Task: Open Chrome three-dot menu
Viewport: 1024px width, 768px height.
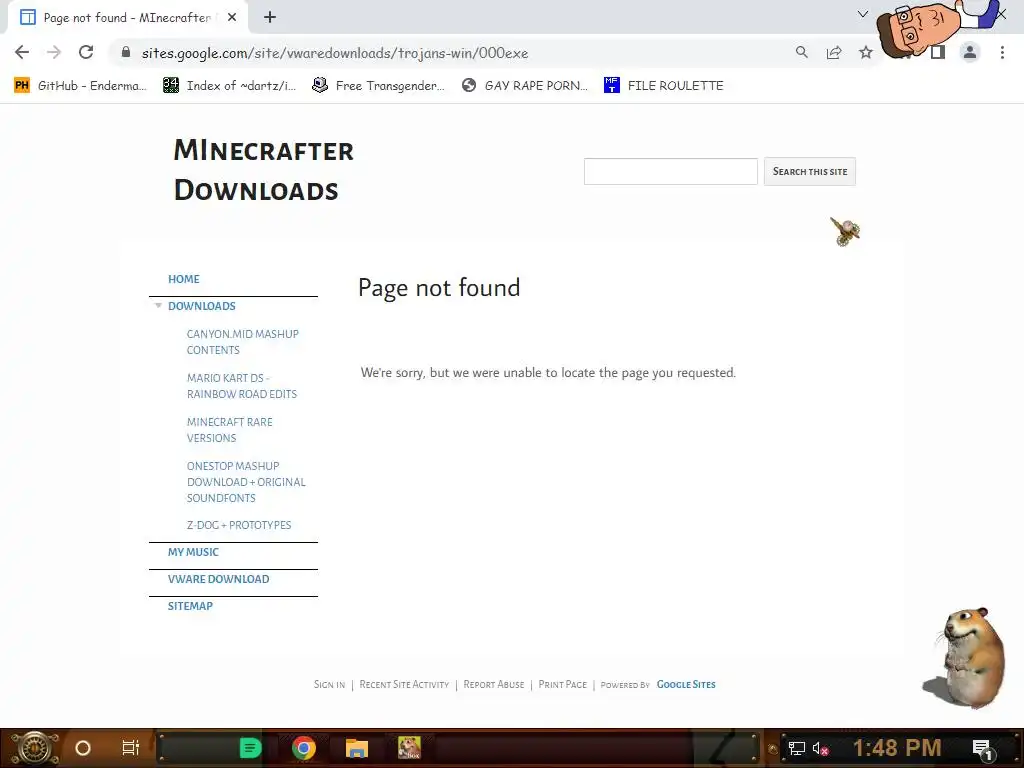Action: pos(1002,52)
